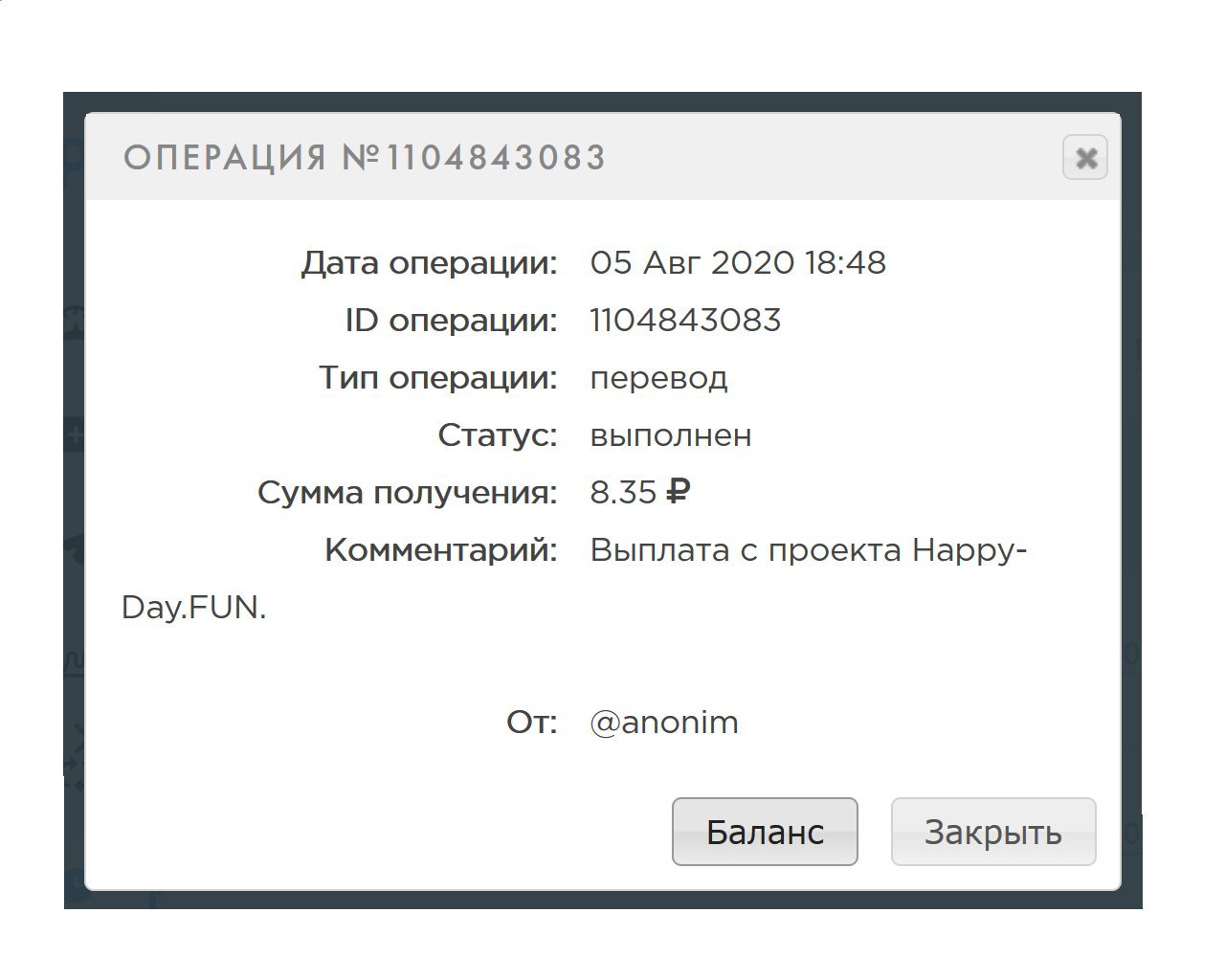This screenshot has height=980, width=1225.
Task: Click the dialog title ОПЕРАЦИЯ №1104843083
Action: click(365, 158)
